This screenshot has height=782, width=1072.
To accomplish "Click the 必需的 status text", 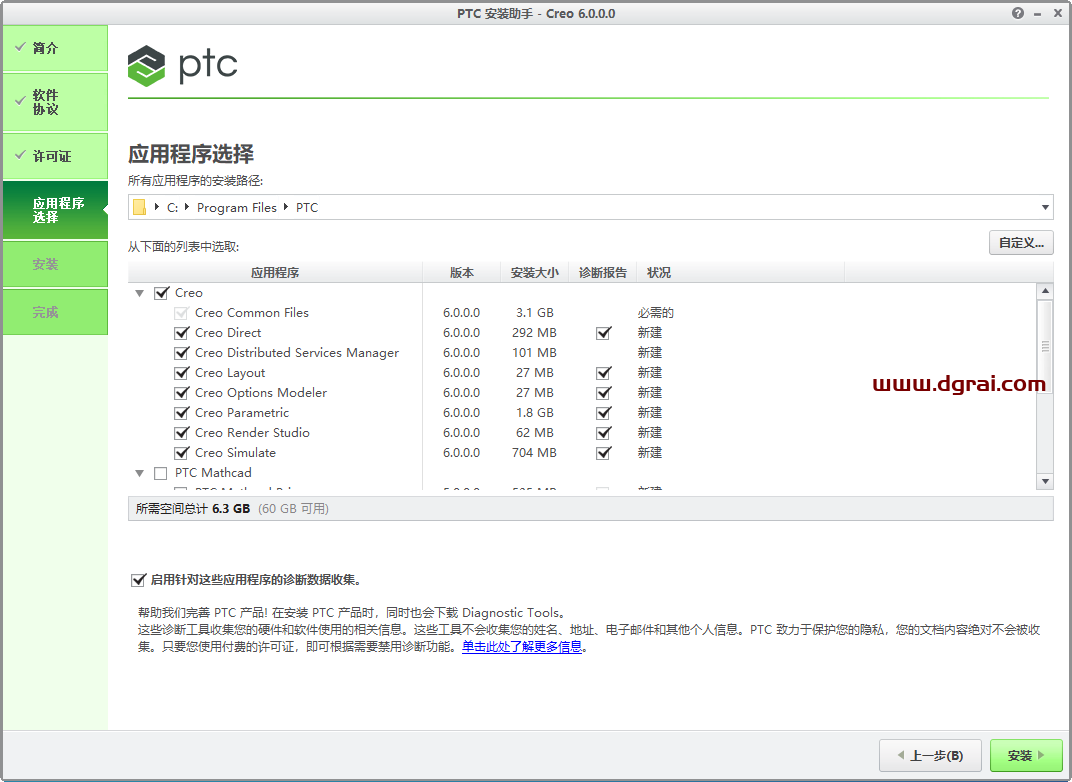I will 656,313.
